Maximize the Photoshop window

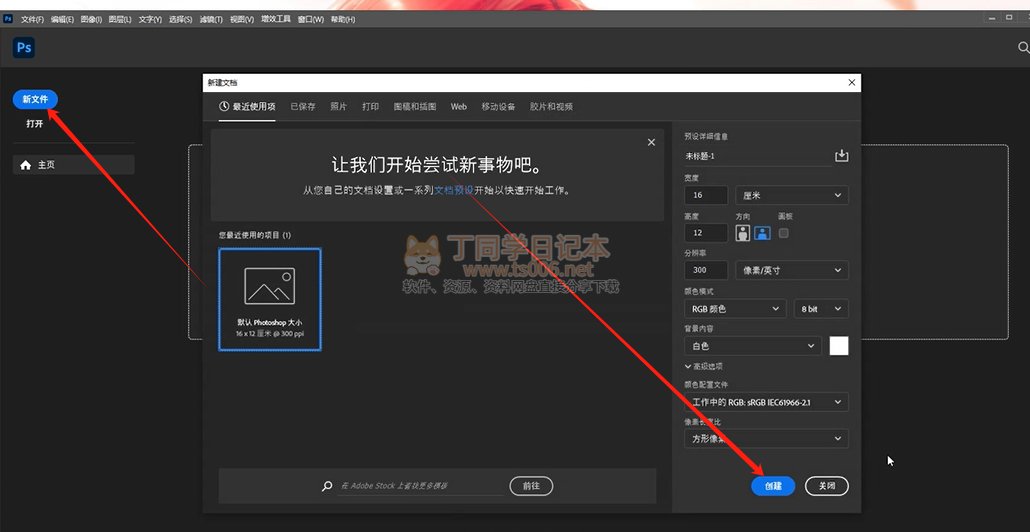[1009, 18]
